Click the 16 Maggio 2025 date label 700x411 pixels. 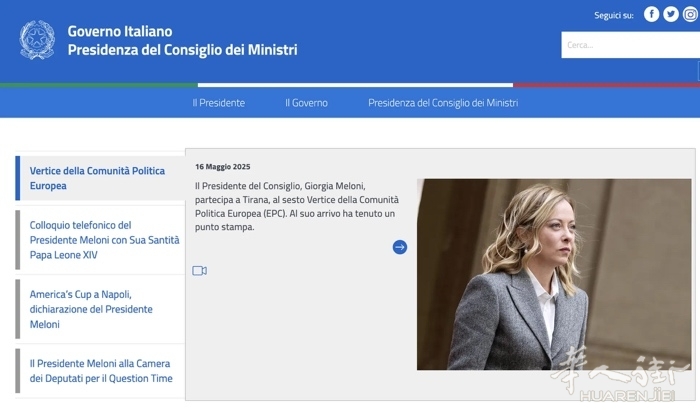click(x=224, y=166)
